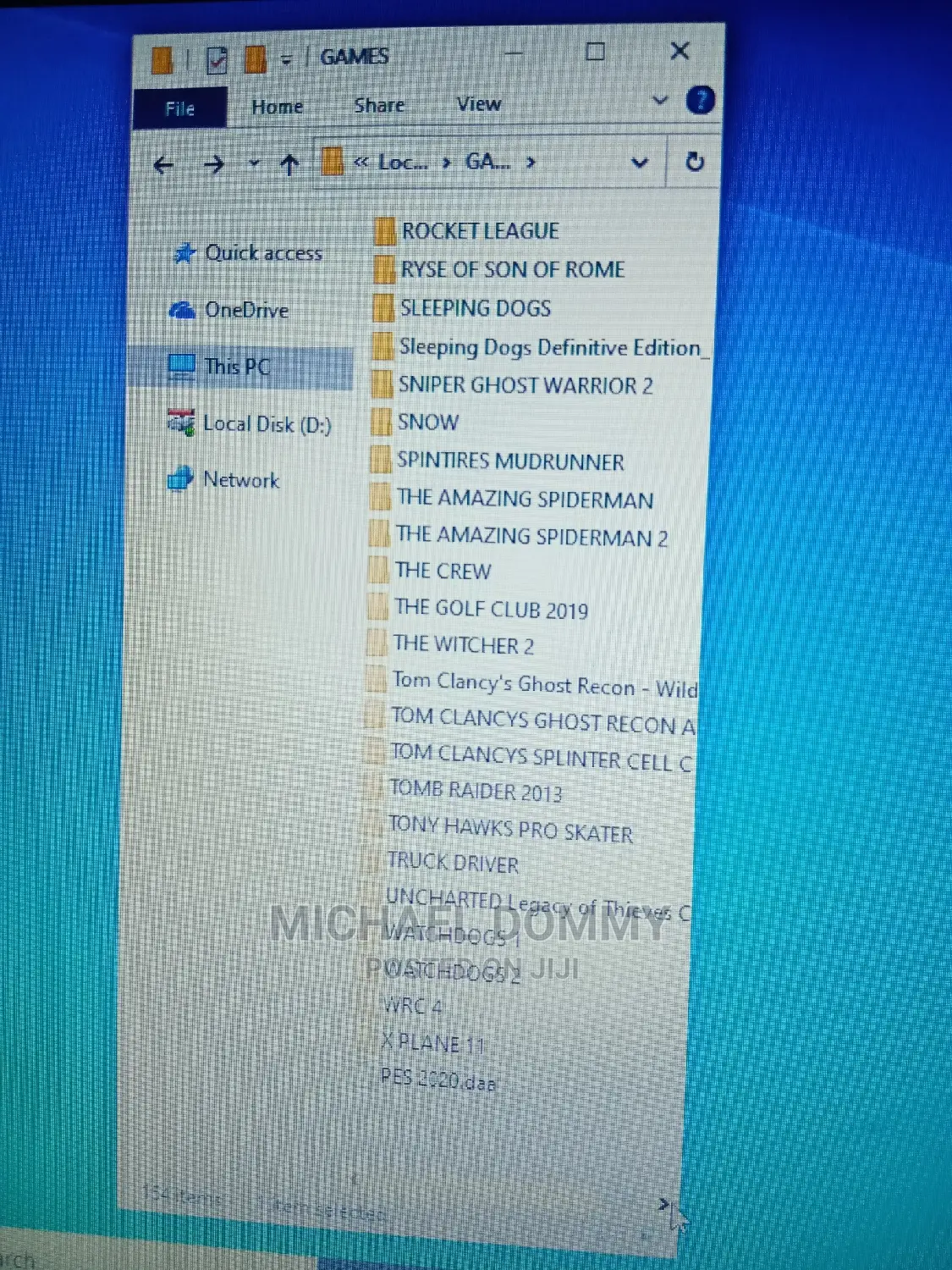Select the SNIPER GHOST WARRIOR 2 folder icon

coord(382,384)
